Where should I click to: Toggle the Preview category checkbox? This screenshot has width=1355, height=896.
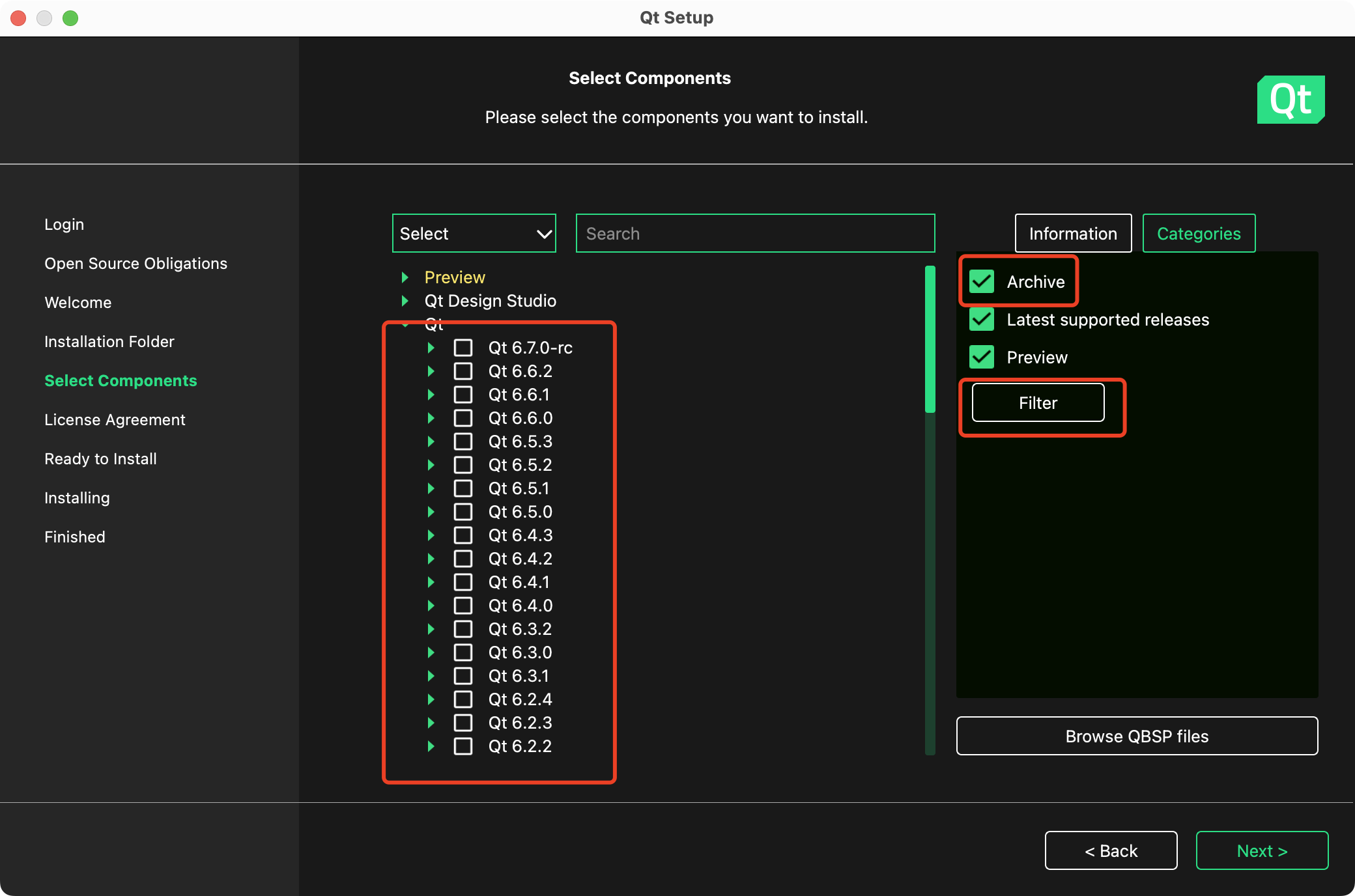(x=982, y=357)
